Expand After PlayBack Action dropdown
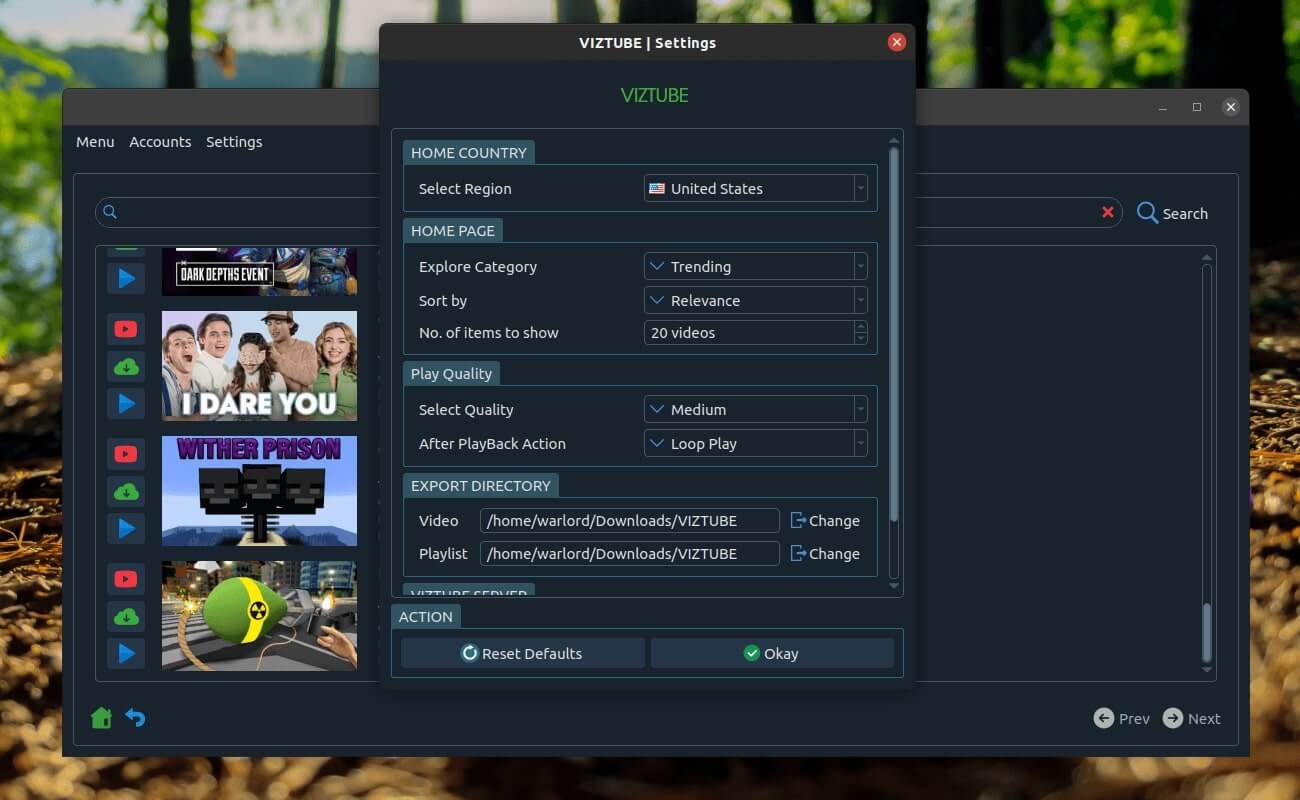The height and width of the screenshot is (800, 1300). pos(755,444)
